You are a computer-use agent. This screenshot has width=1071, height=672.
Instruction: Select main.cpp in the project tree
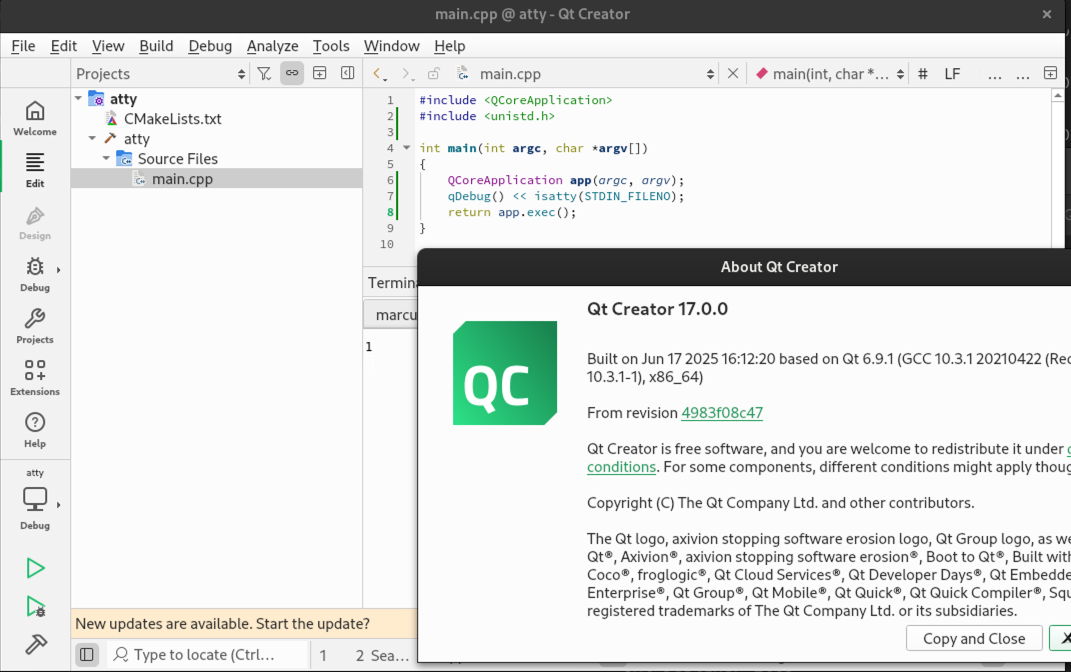click(x=182, y=179)
